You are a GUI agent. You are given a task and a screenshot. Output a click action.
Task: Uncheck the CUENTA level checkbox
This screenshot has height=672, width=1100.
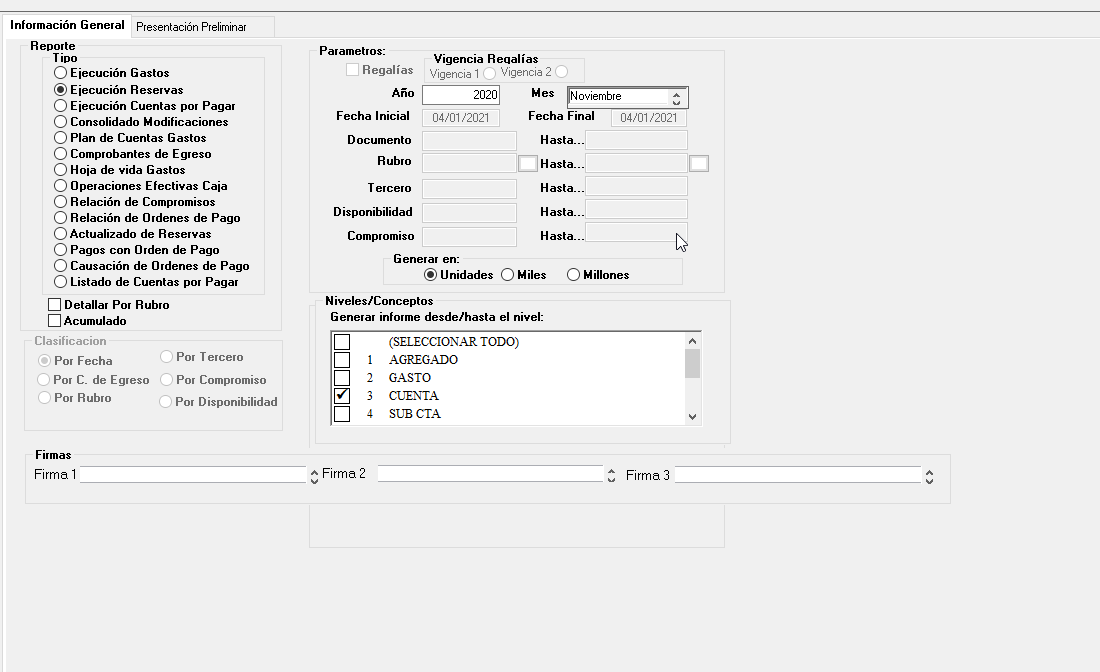click(x=342, y=396)
